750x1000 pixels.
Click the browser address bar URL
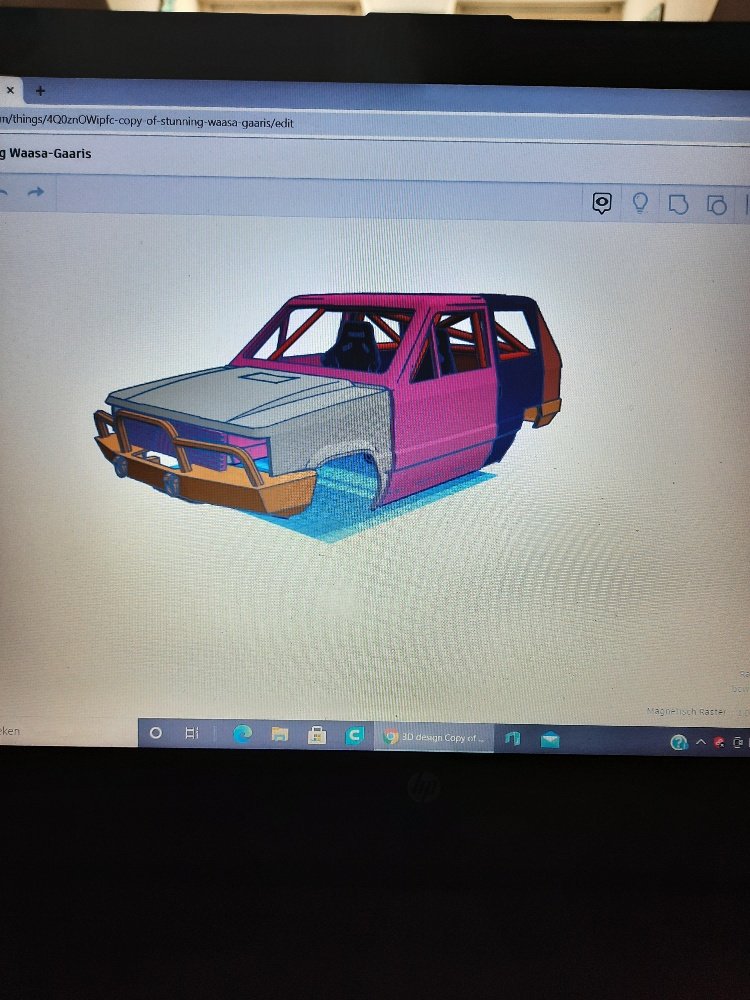coord(150,122)
